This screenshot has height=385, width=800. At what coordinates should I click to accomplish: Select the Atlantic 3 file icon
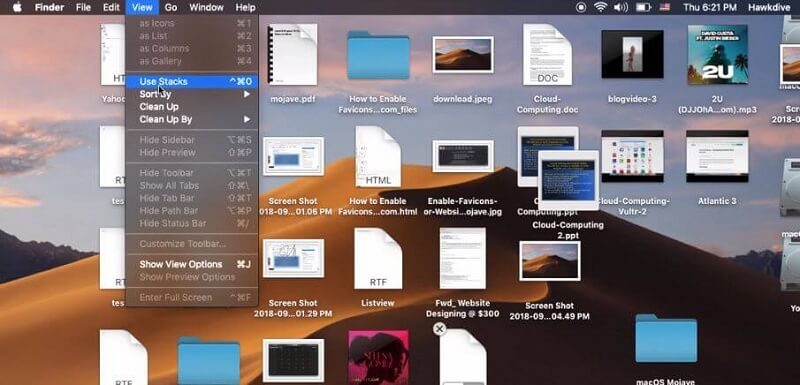click(717, 156)
